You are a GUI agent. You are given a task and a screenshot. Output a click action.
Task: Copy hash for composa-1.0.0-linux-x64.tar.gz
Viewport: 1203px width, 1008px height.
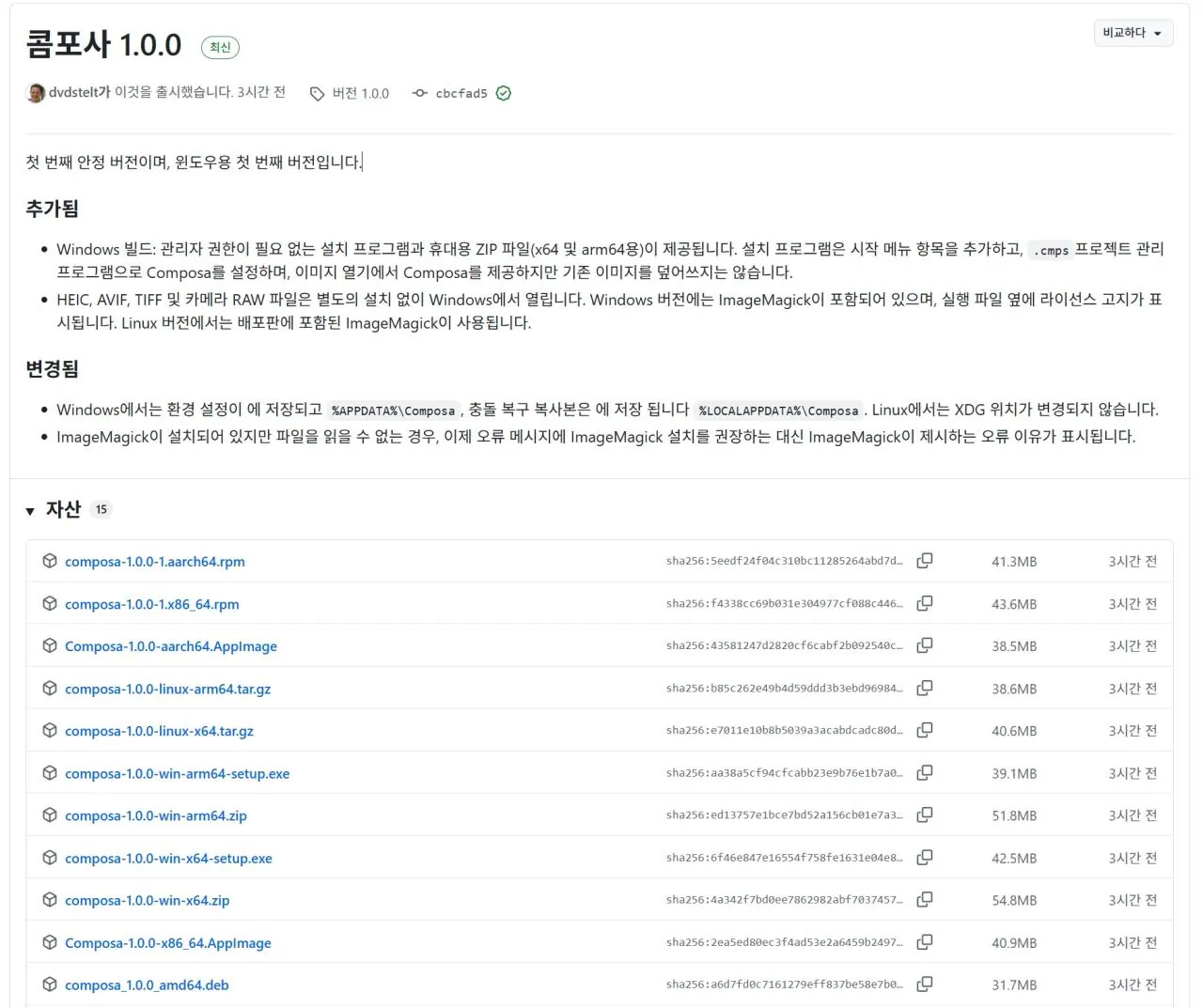coord(925,730)
